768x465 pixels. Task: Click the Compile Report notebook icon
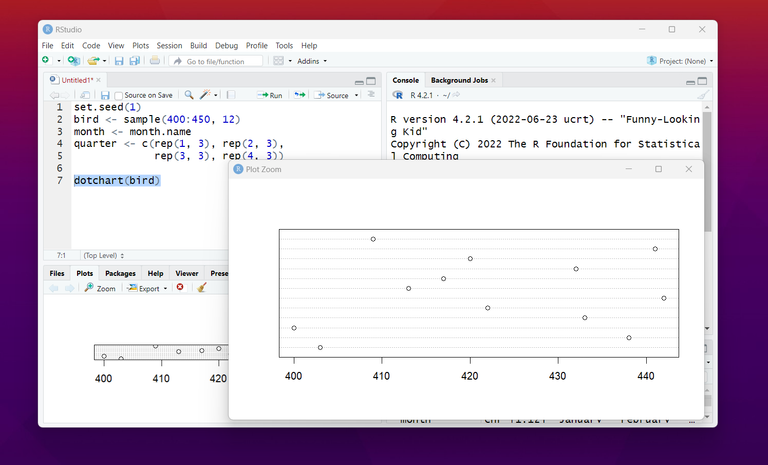(x=231, y=95)
